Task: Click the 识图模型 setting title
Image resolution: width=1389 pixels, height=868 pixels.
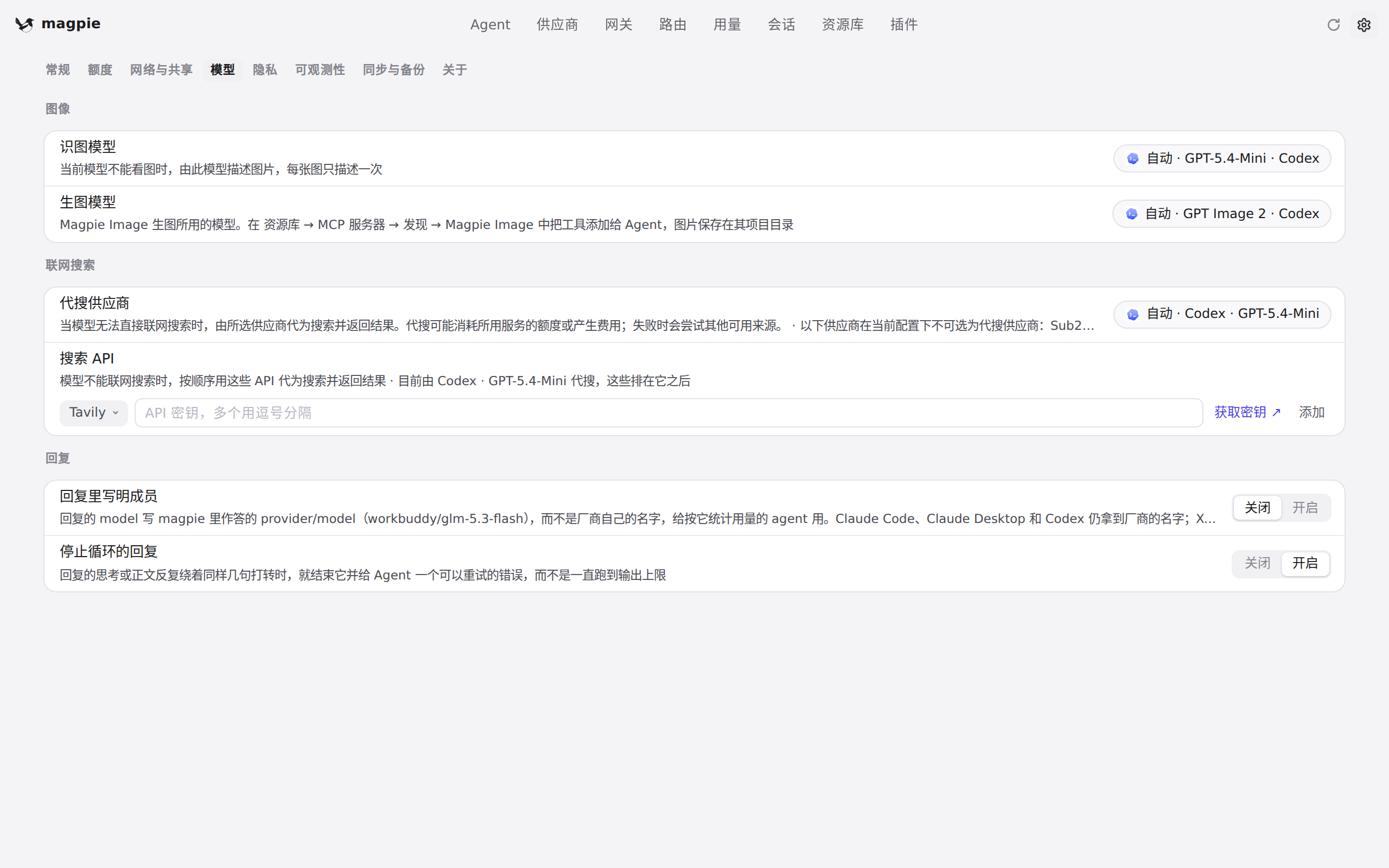Action: point(88,147)
